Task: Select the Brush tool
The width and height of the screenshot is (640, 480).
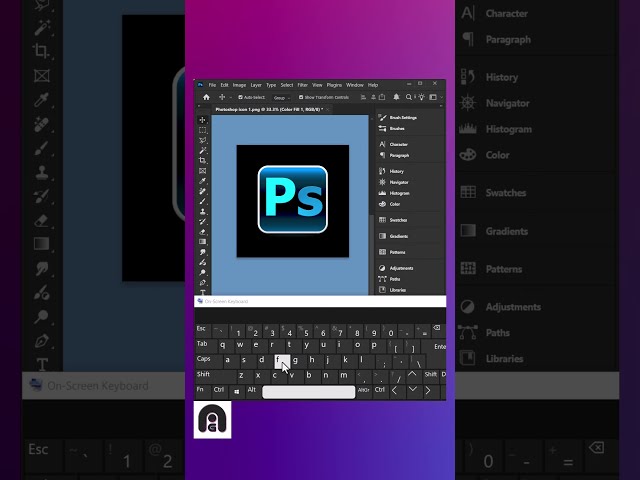Action: 202,201
